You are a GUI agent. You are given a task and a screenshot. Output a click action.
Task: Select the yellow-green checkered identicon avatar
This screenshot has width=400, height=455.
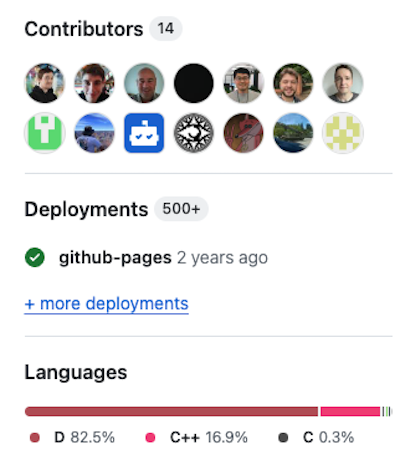tap(343, 133)
